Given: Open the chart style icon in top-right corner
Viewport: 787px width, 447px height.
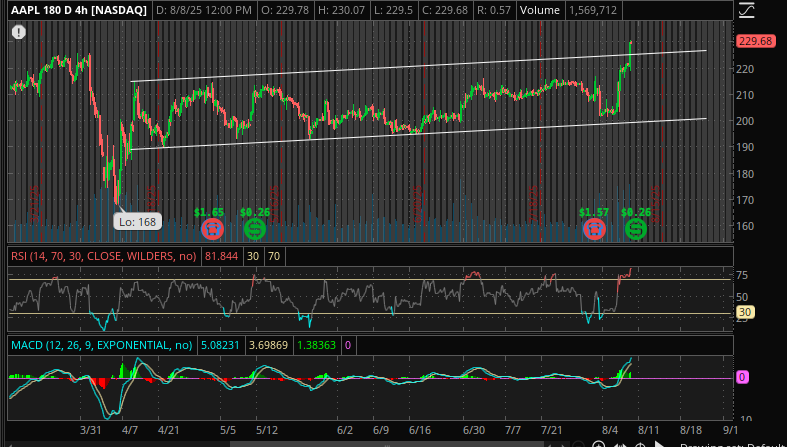Looking at the screenshot, I should tap(746, 11).
